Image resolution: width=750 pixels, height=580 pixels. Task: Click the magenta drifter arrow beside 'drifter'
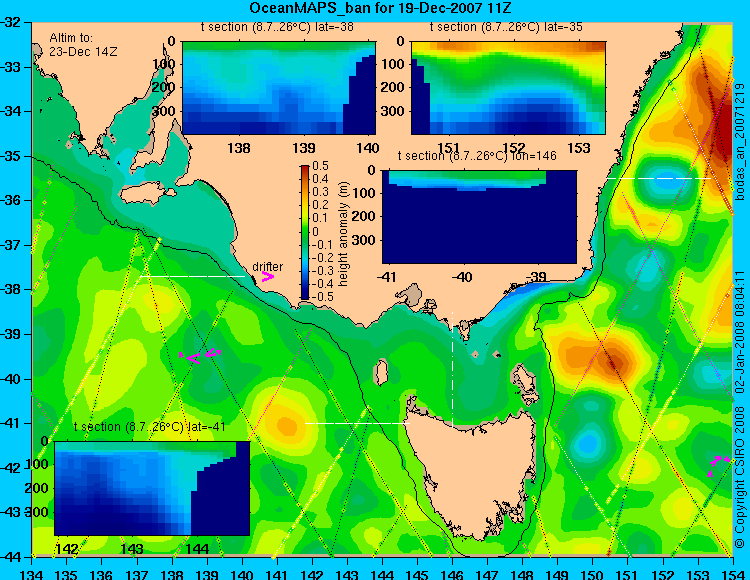pyautogui.click(x=267, y=277)
